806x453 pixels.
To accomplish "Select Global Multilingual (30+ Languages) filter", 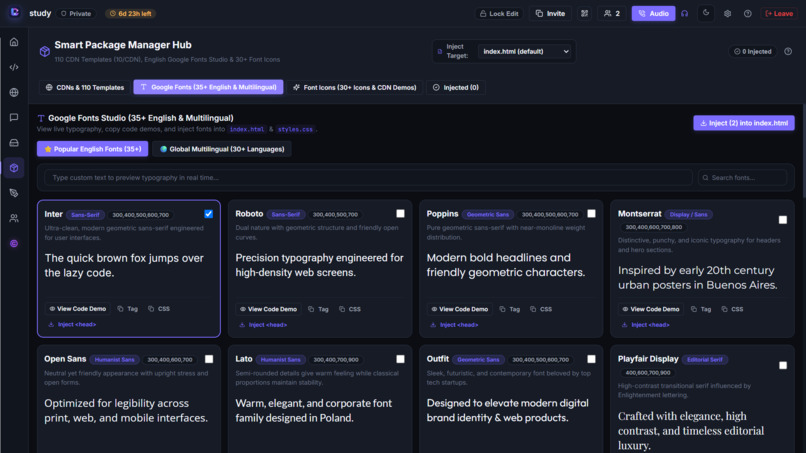I will pyautogui.click(x=222, y=149).
